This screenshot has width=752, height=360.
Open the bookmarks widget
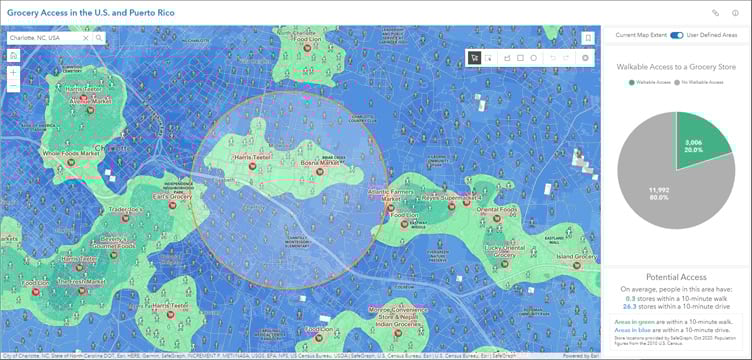[588, 38]
